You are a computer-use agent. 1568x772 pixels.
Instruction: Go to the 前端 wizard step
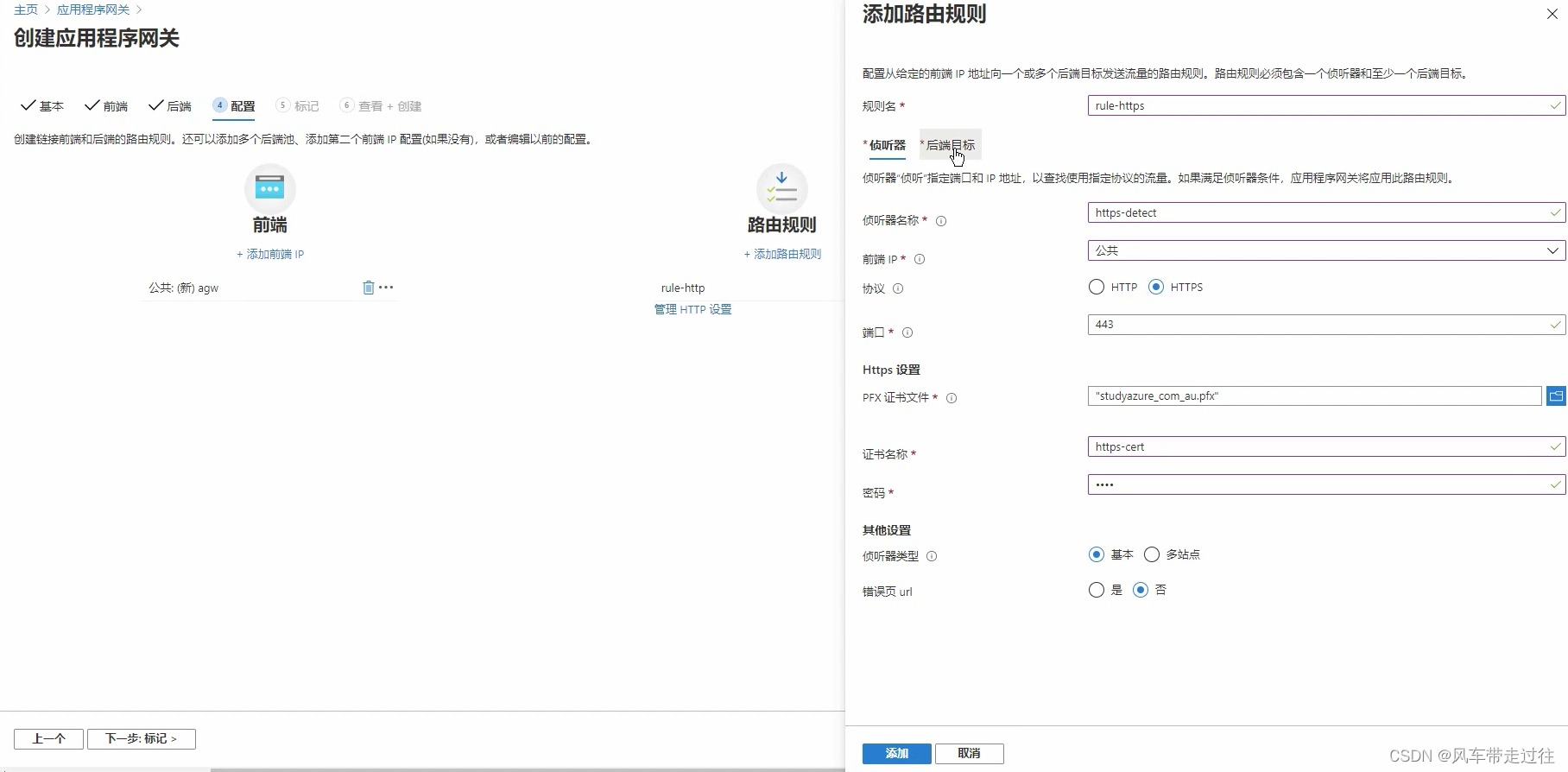click(106, 106)
